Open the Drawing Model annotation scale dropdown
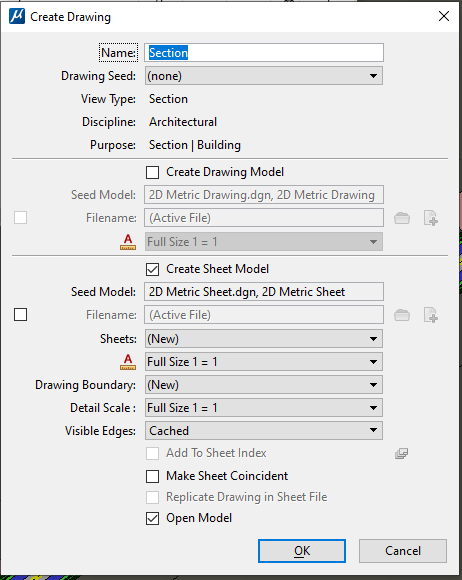This screenshot has height=580, width=462. pyautogui.click(x=264, y=242)
